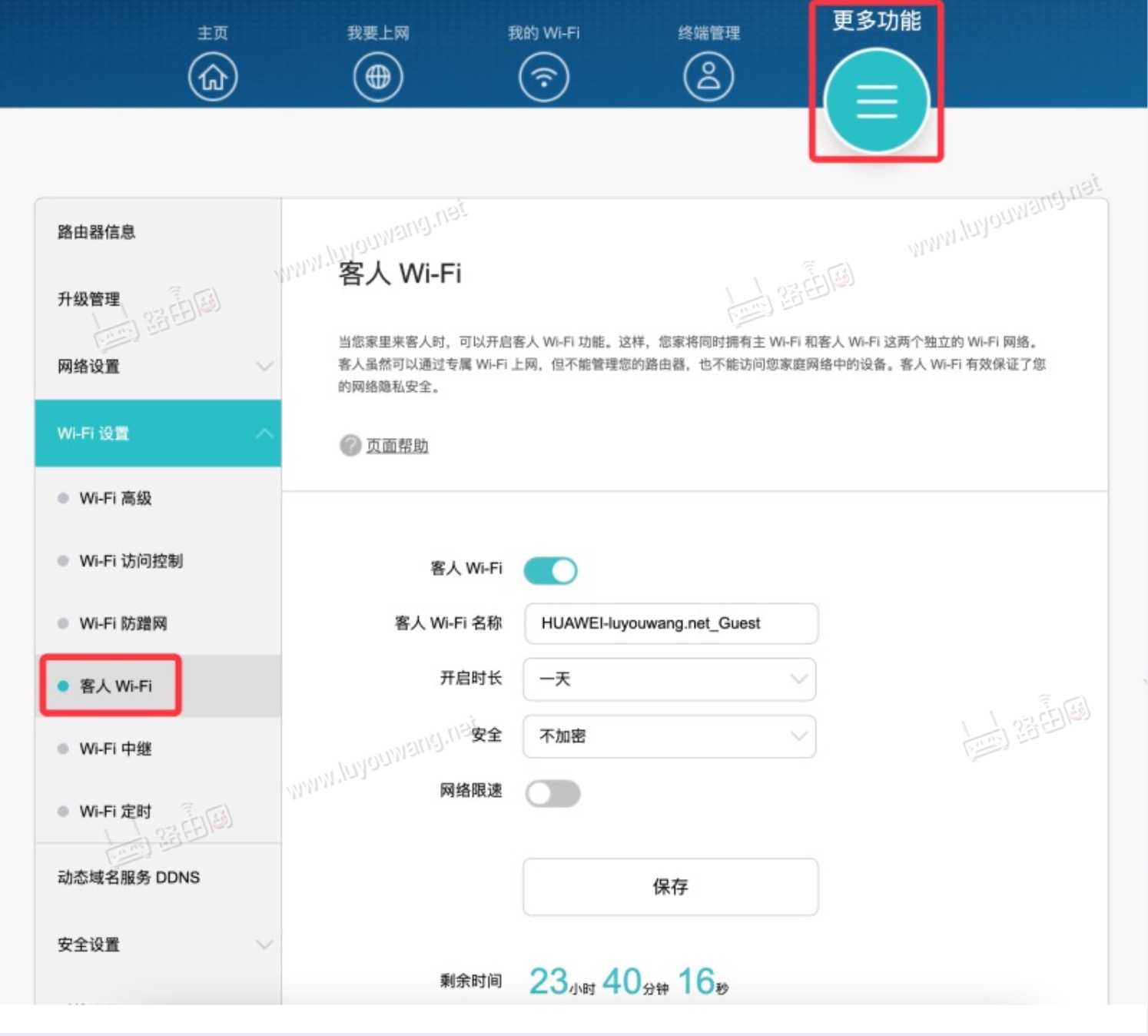Open the 开启时长 duration dropdown
The width and height of the screenshot is (1148, 1036).
tap(668, 679)
